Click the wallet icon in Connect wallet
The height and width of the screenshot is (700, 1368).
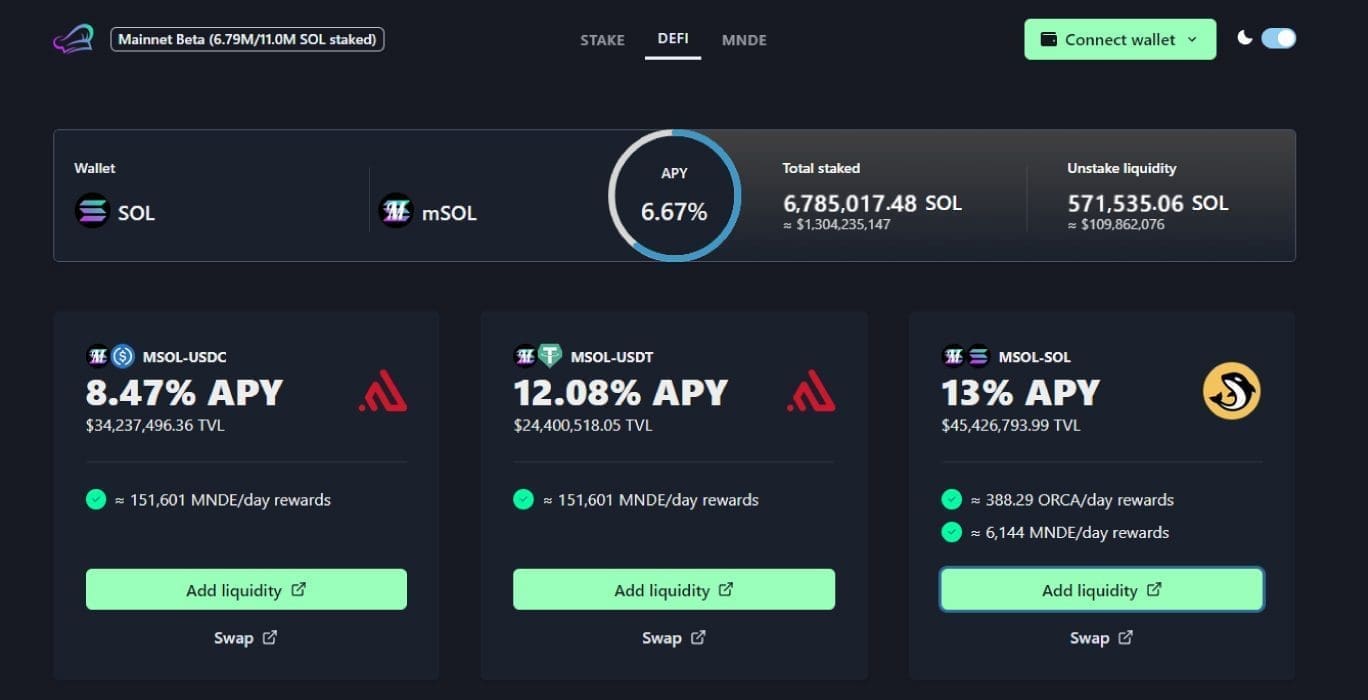pos(1049,40)
